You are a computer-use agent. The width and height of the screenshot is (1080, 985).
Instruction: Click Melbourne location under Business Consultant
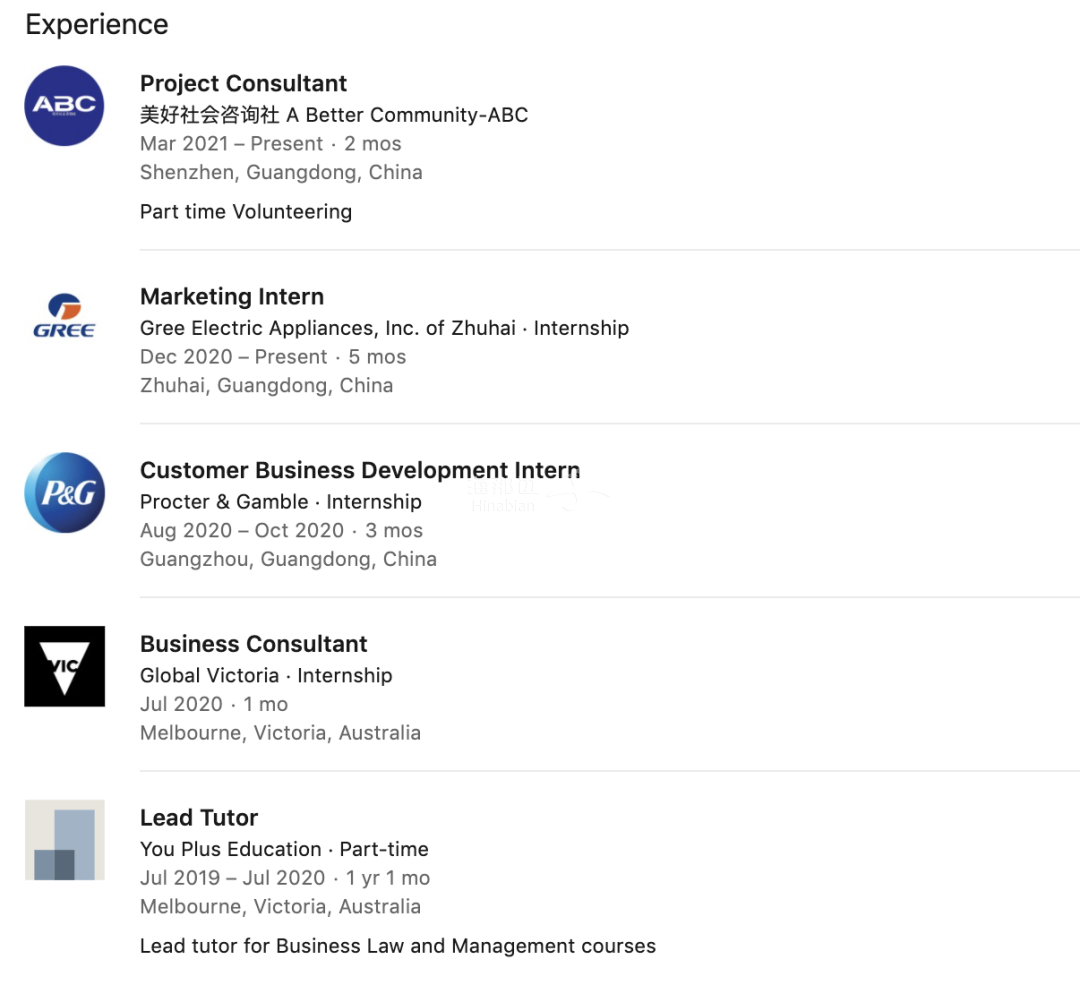point(280,733)
